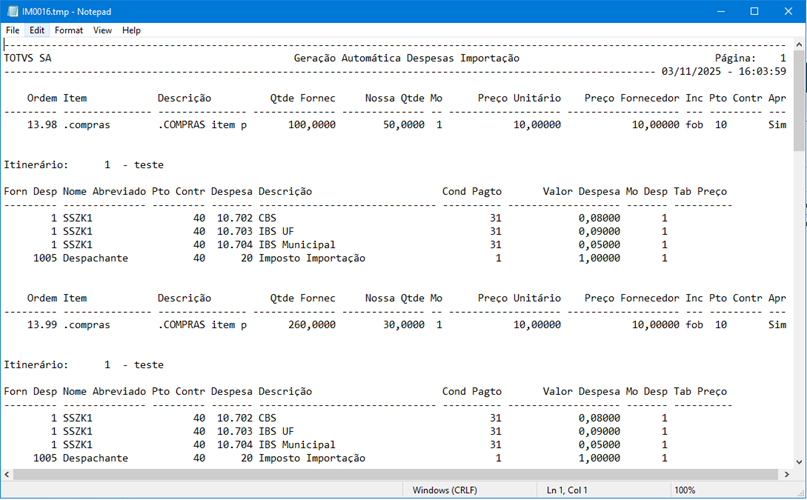Click second 'Itinerário:' label
807x500 pixels.
click(x=36, y=365)
